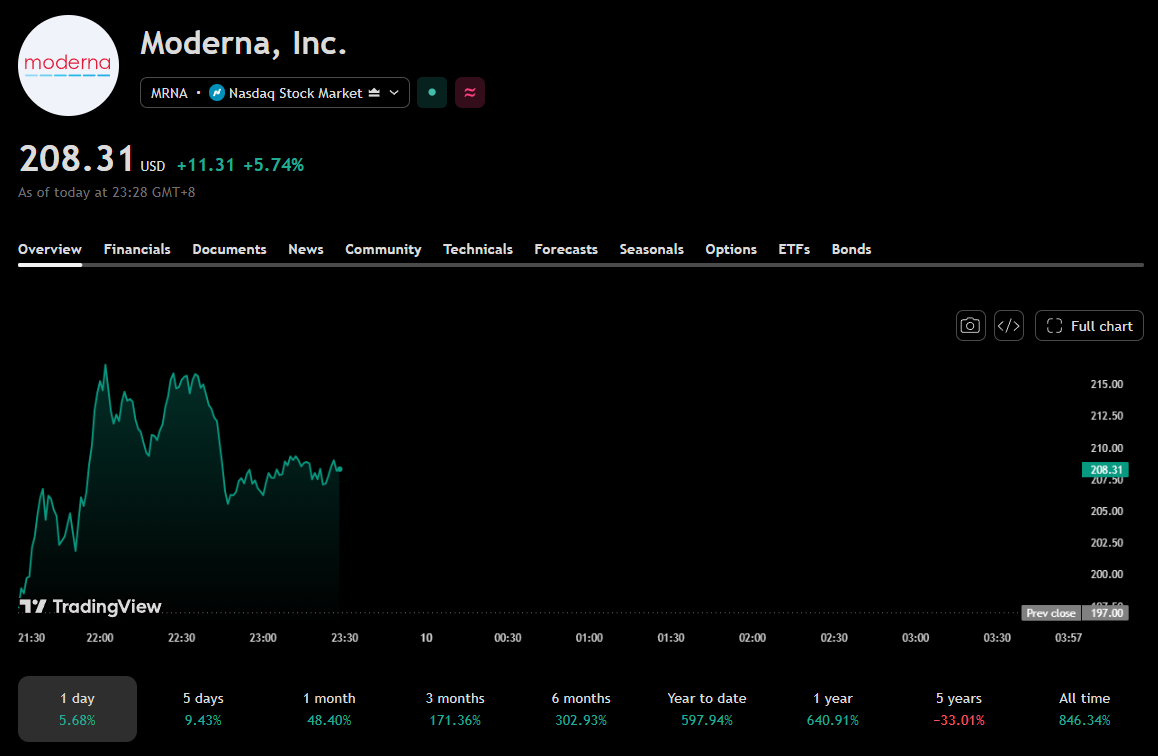Viewport: 1158px width, 756px height.
Task: Switch to the Technicals tab
Action: [x=478, y=250]
